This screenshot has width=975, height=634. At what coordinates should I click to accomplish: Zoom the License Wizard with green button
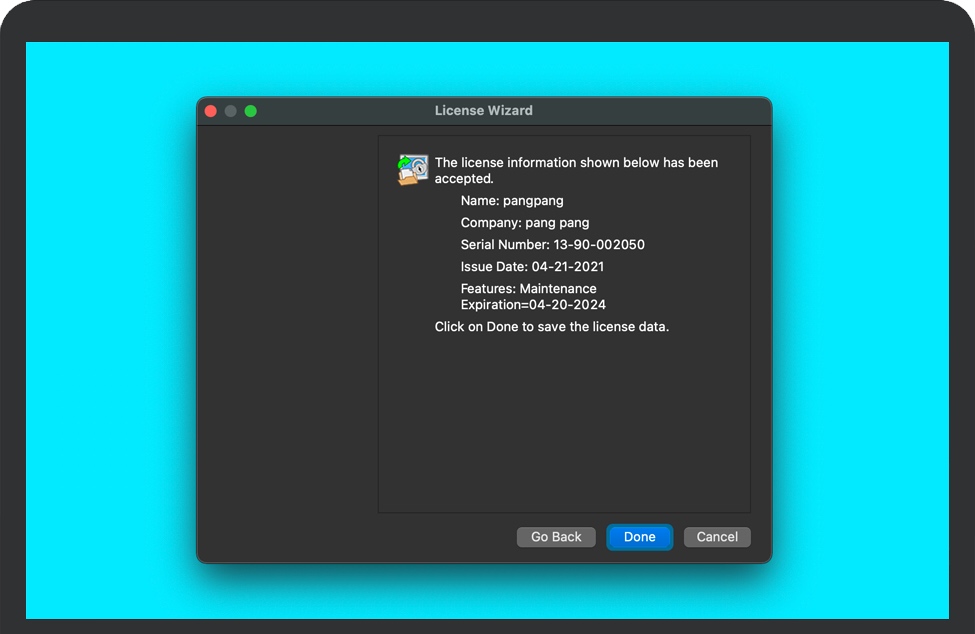[x=251, y=111]
